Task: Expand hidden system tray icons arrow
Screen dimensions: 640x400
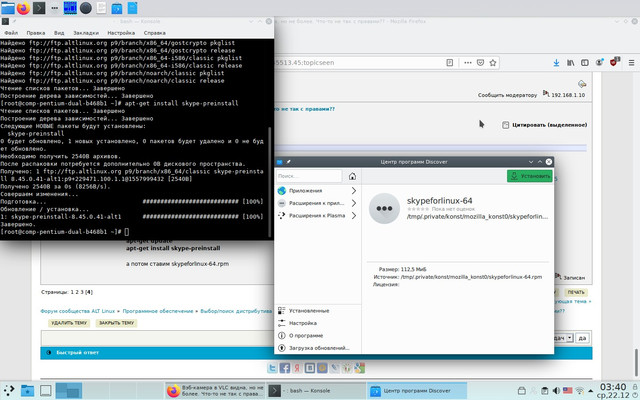Action: pyautogui.click(x=590, y=391)
